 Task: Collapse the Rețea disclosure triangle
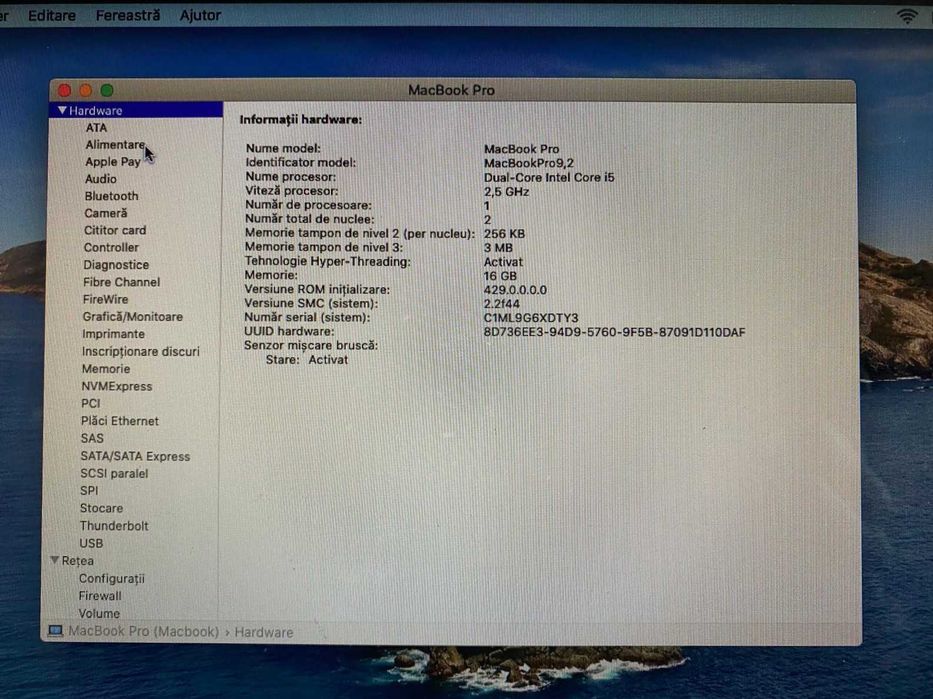point(55,560)
